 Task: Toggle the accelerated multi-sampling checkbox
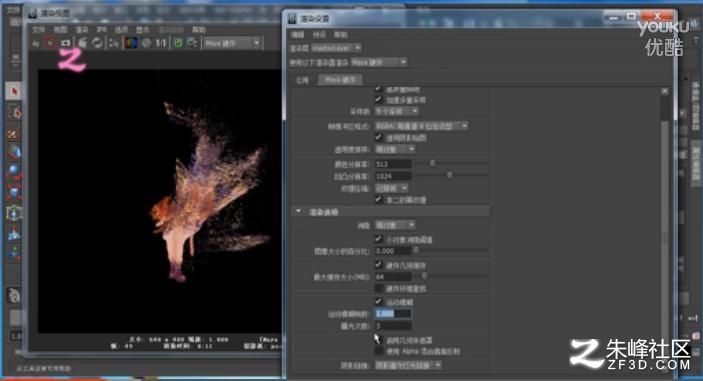[378, 100]
